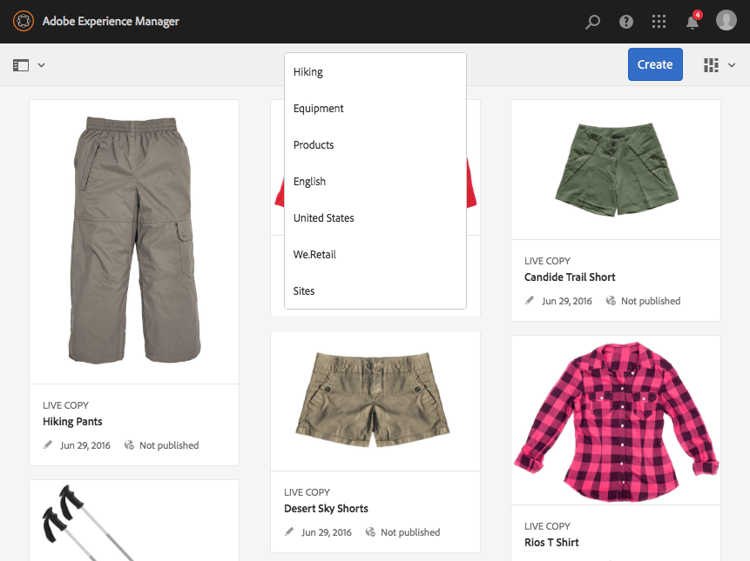
Task: Click LIVE COPY label on Rios T Shirt card
Action: 547,527
